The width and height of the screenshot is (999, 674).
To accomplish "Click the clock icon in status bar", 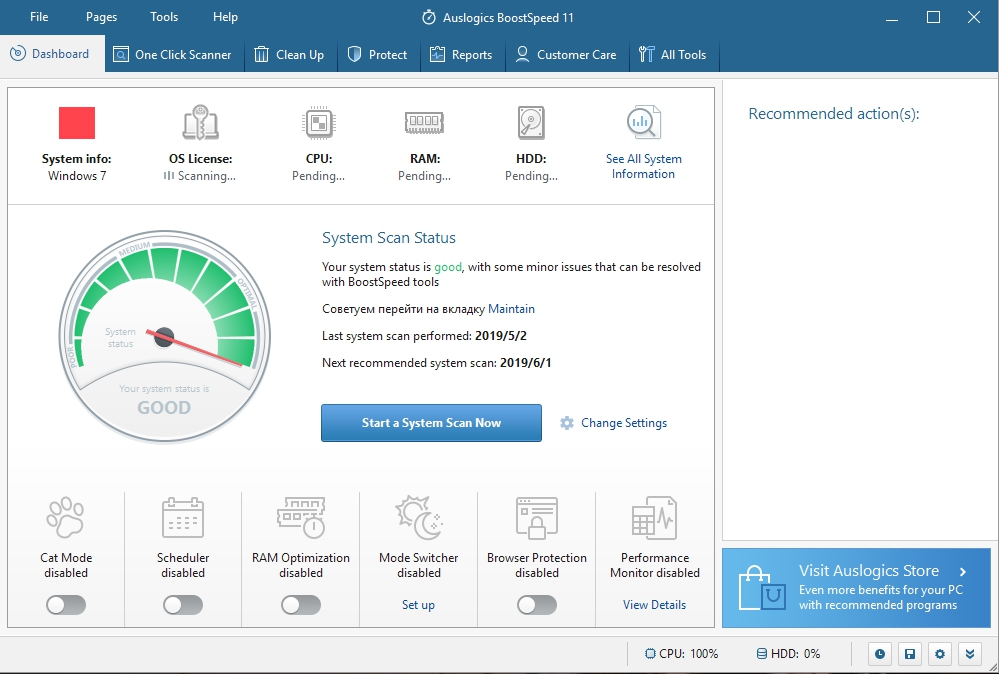I will (x=880, y=654).
